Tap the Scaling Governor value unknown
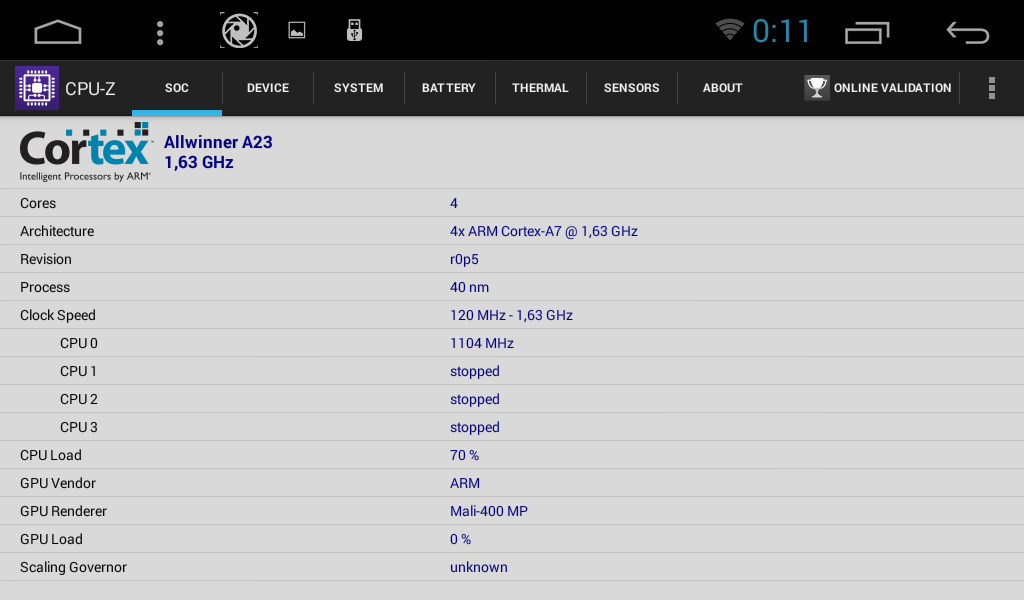This screenshot has width=1024, height=600. point(479,567)
